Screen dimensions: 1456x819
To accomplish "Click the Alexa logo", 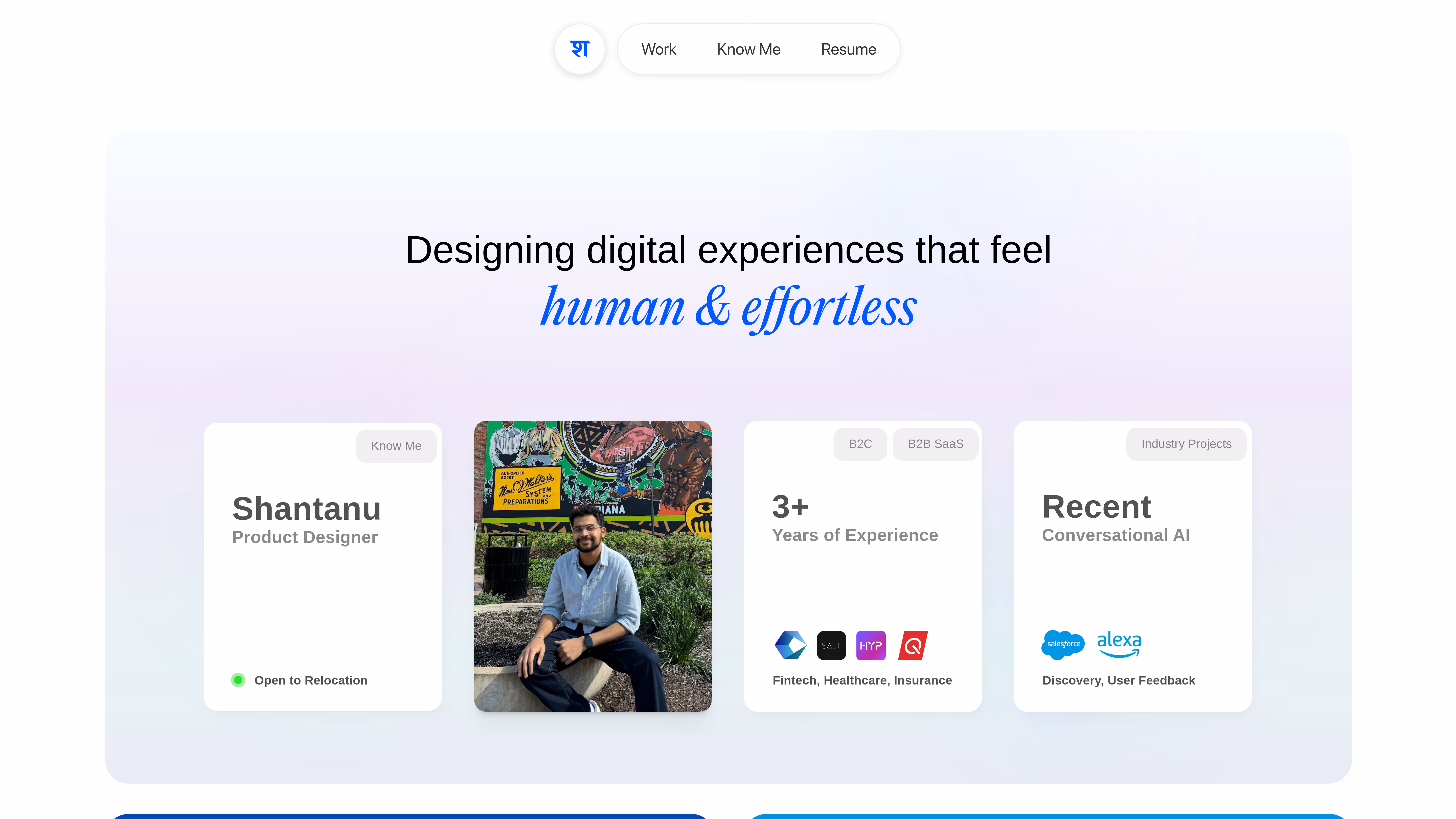I will coord(1119,644).
